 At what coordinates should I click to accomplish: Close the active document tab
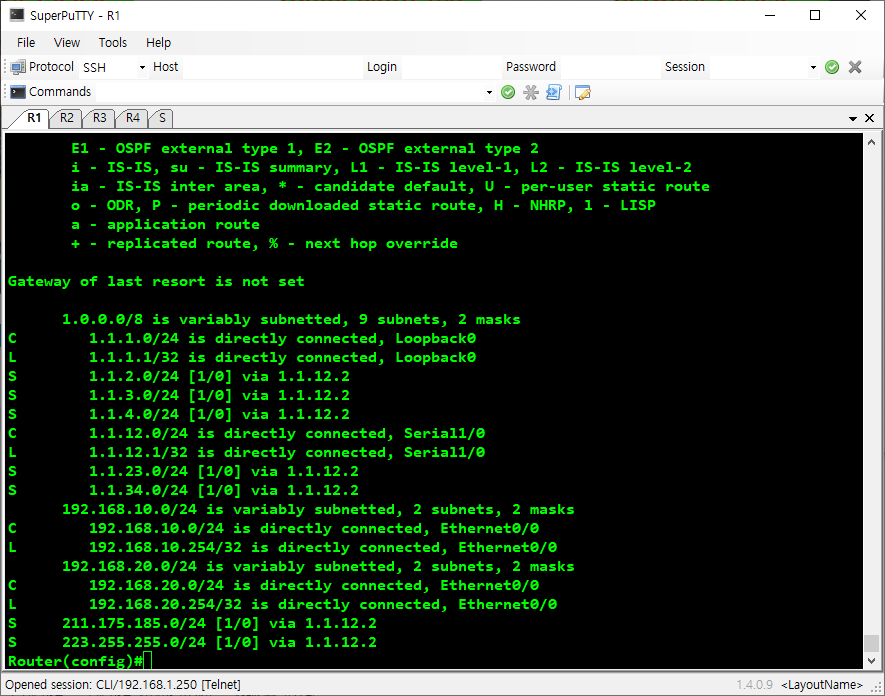coord(870,118)
